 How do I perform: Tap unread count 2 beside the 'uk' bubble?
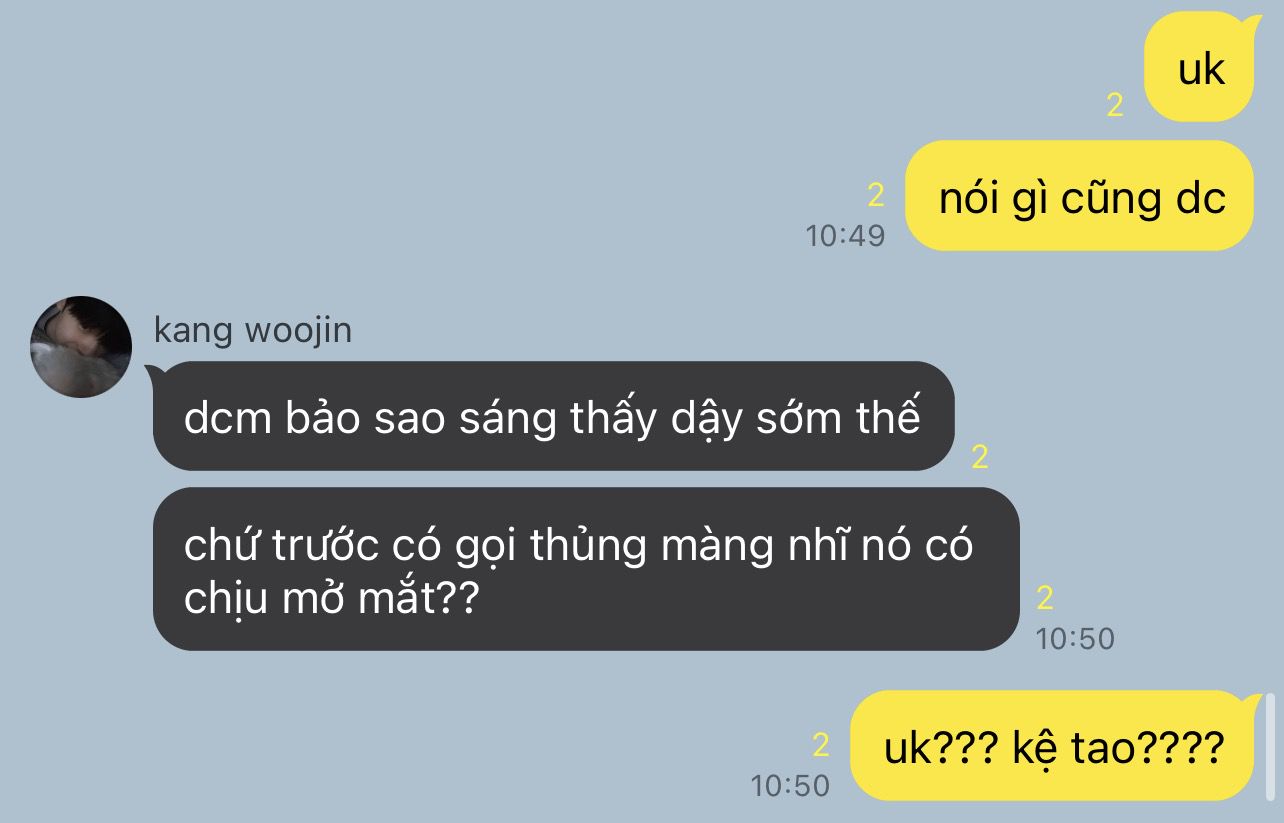pyautogui.click(x=1115, y=104)
